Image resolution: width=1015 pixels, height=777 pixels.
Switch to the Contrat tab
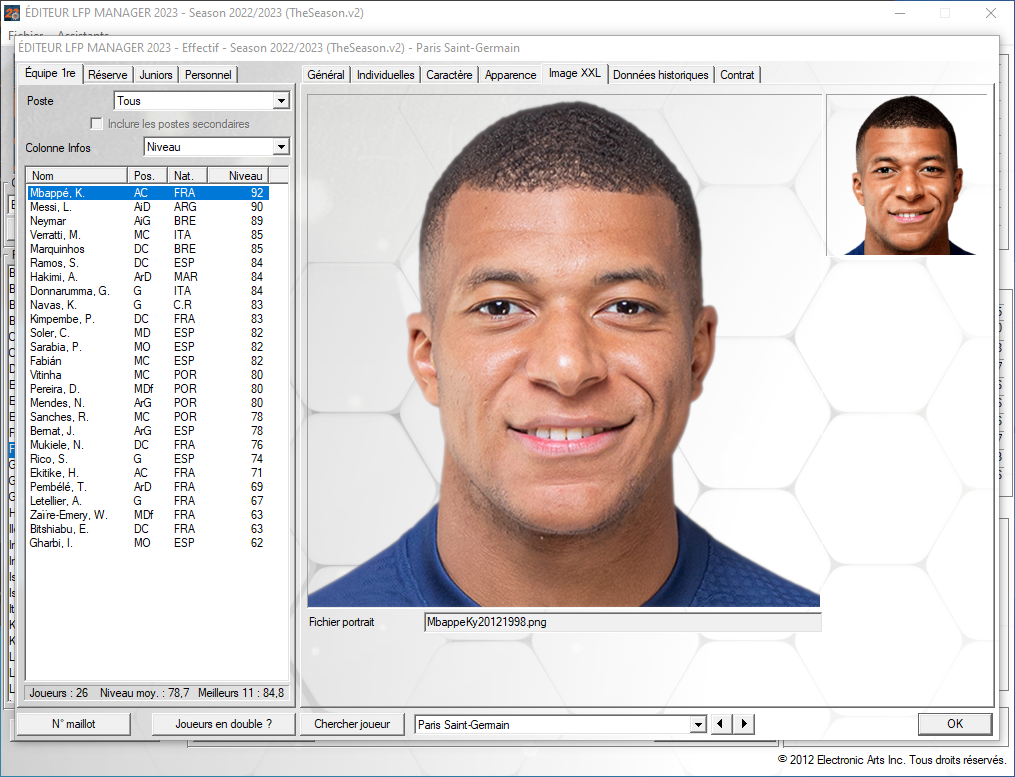(x=737, y=74)
